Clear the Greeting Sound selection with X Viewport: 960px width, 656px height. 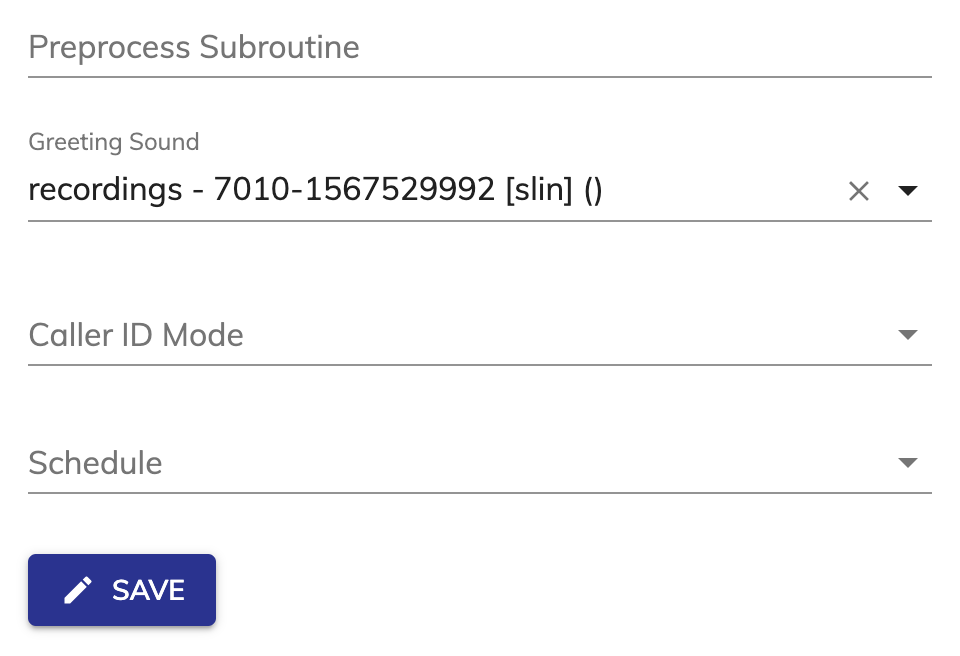tap(858, 191)
